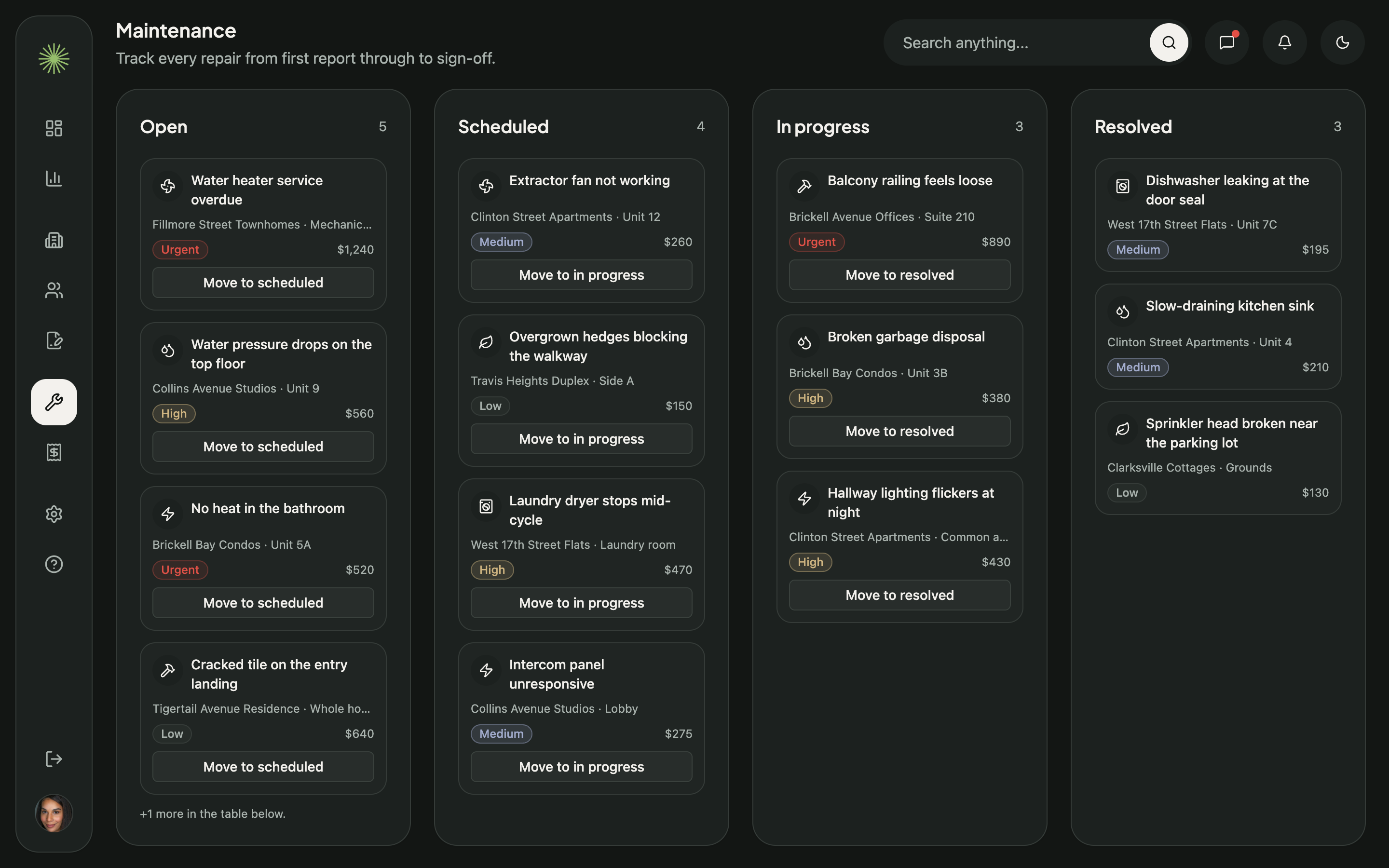Click the hammer icon on Balcony railing card
The width and height of the screenshot is (1389, 868).
tap(804, 186)
